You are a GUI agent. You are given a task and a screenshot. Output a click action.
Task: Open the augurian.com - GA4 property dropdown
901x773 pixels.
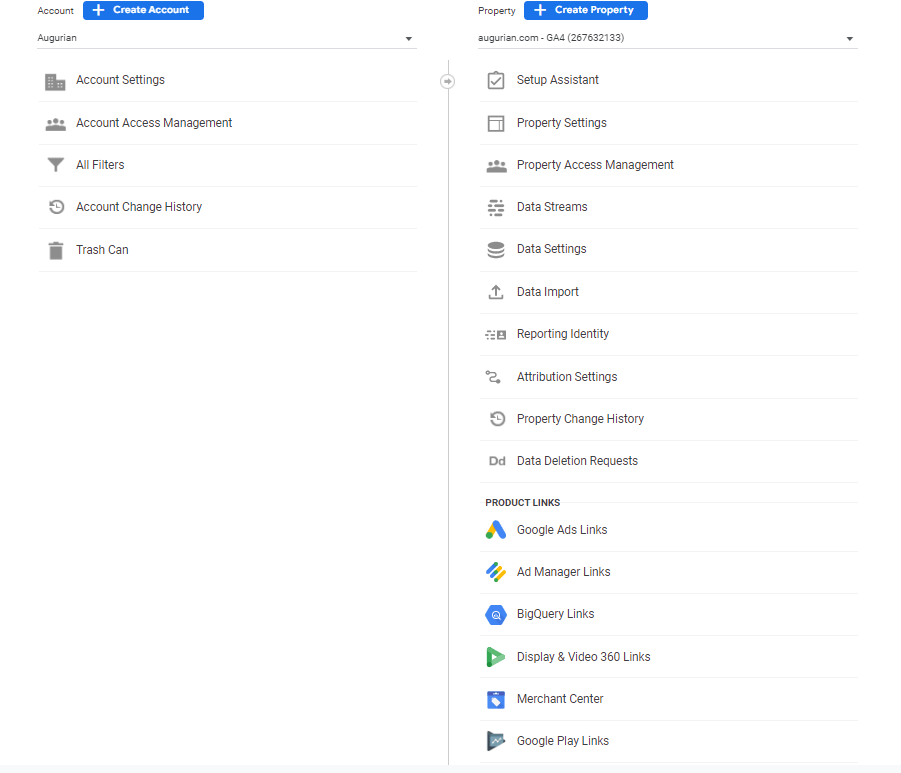point(668,39)
